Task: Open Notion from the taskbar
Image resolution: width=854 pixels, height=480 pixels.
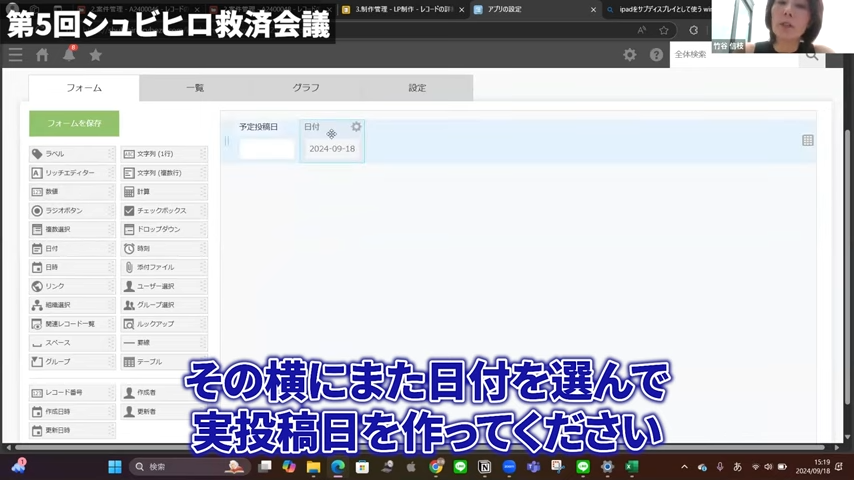Action: click(484, 467)
